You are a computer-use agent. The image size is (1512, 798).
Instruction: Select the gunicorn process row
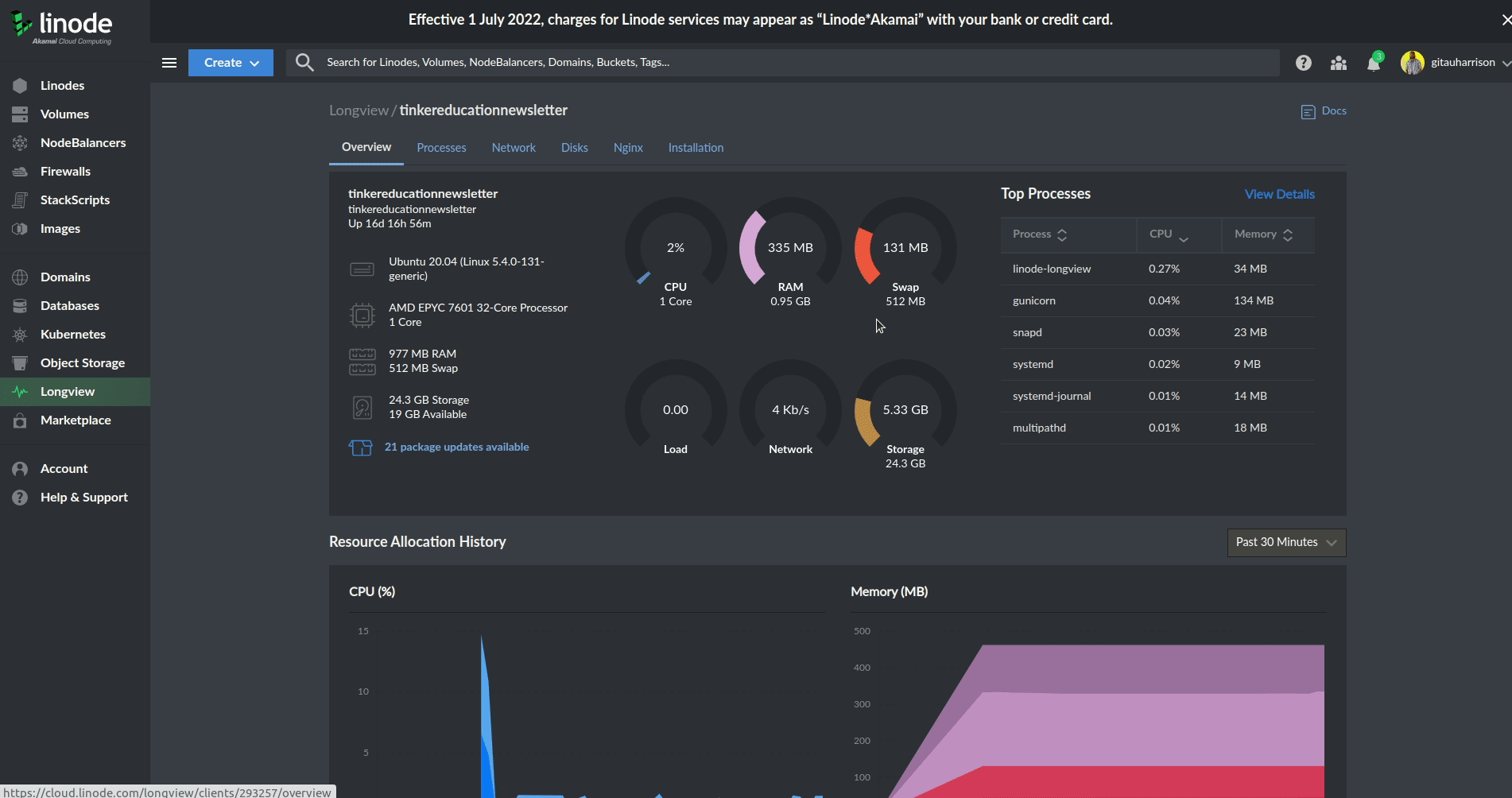(1157, 301)
